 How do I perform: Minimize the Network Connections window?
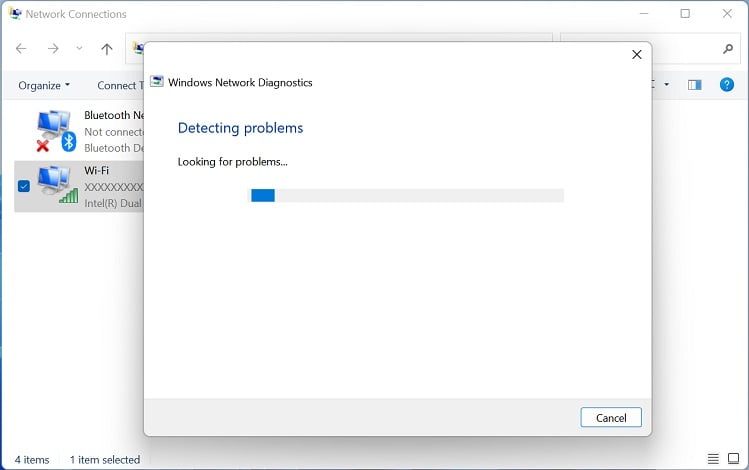point(644,13)
